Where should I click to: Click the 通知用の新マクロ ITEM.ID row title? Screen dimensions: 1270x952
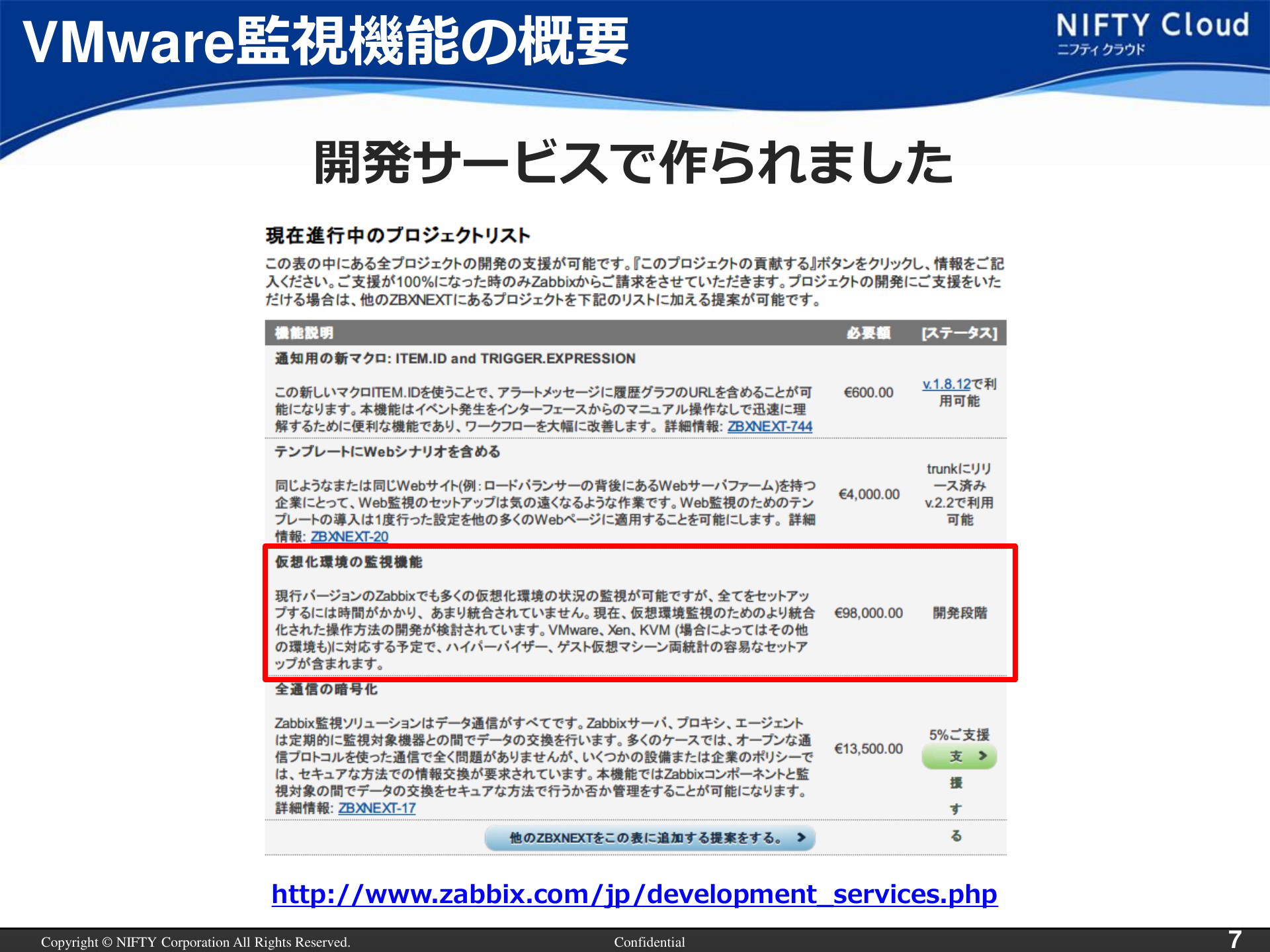tap(455, 358)
